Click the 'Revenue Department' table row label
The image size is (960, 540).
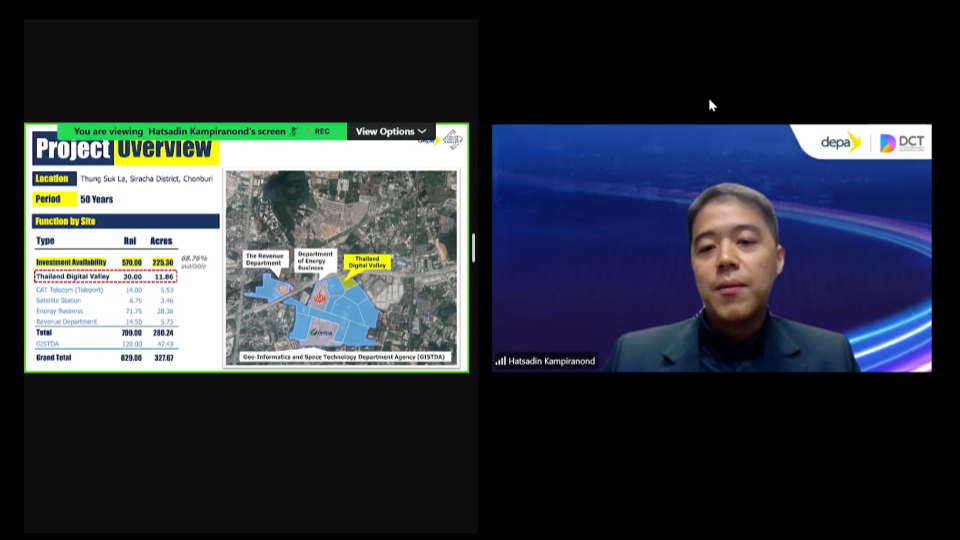pos(66,321)
